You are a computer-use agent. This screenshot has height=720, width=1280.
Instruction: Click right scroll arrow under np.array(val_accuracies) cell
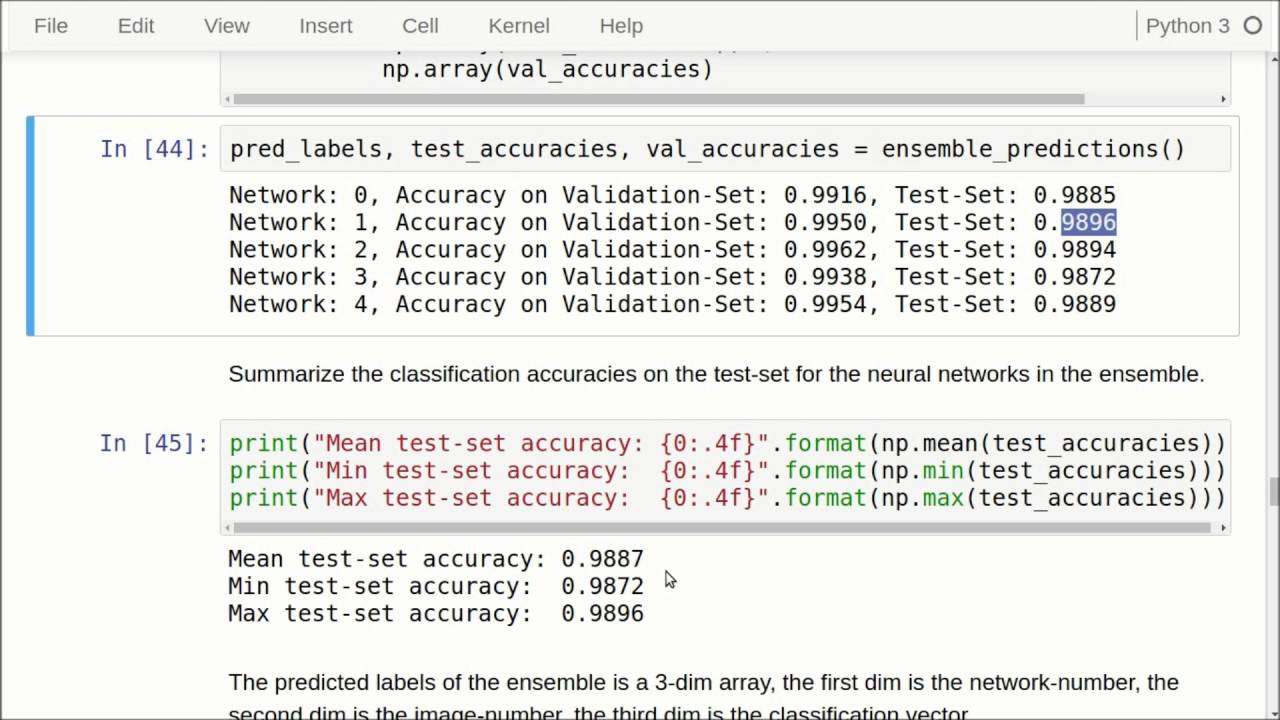coord(1223,99)
